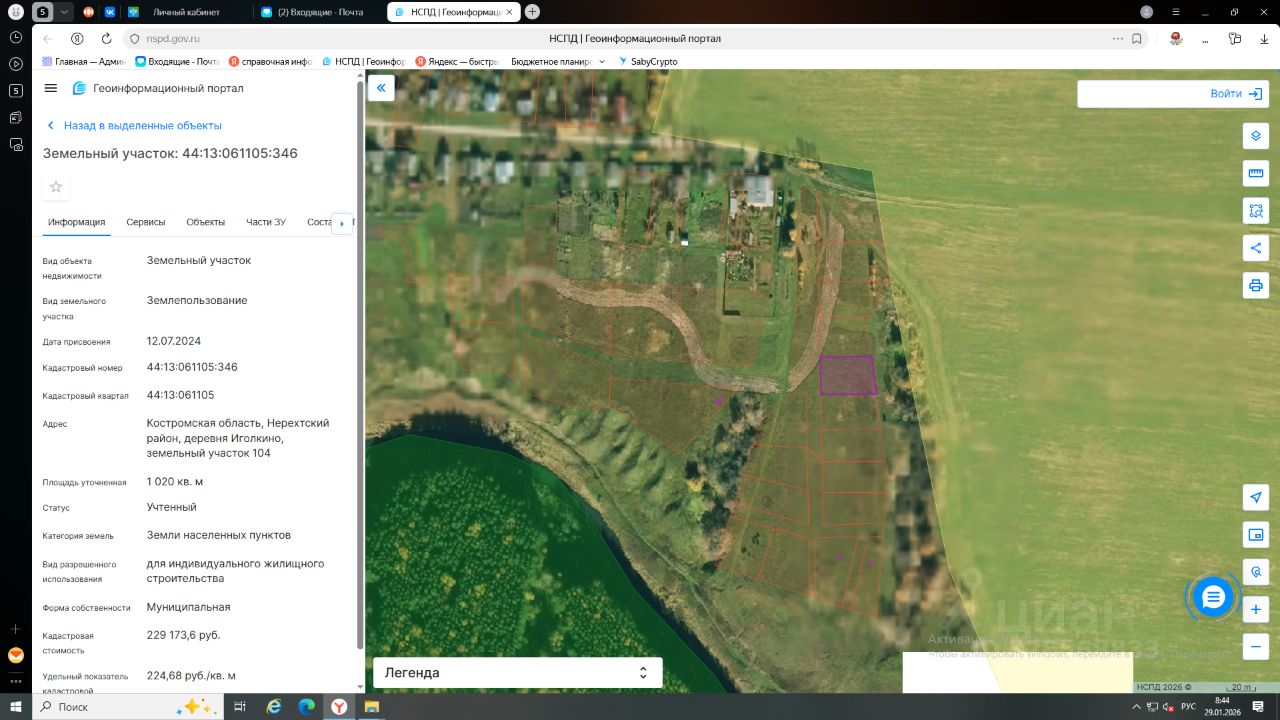Viewport: 1280px width, 720px height.
Task: Select the ruler measurement tool
Action: point(1256,173)
